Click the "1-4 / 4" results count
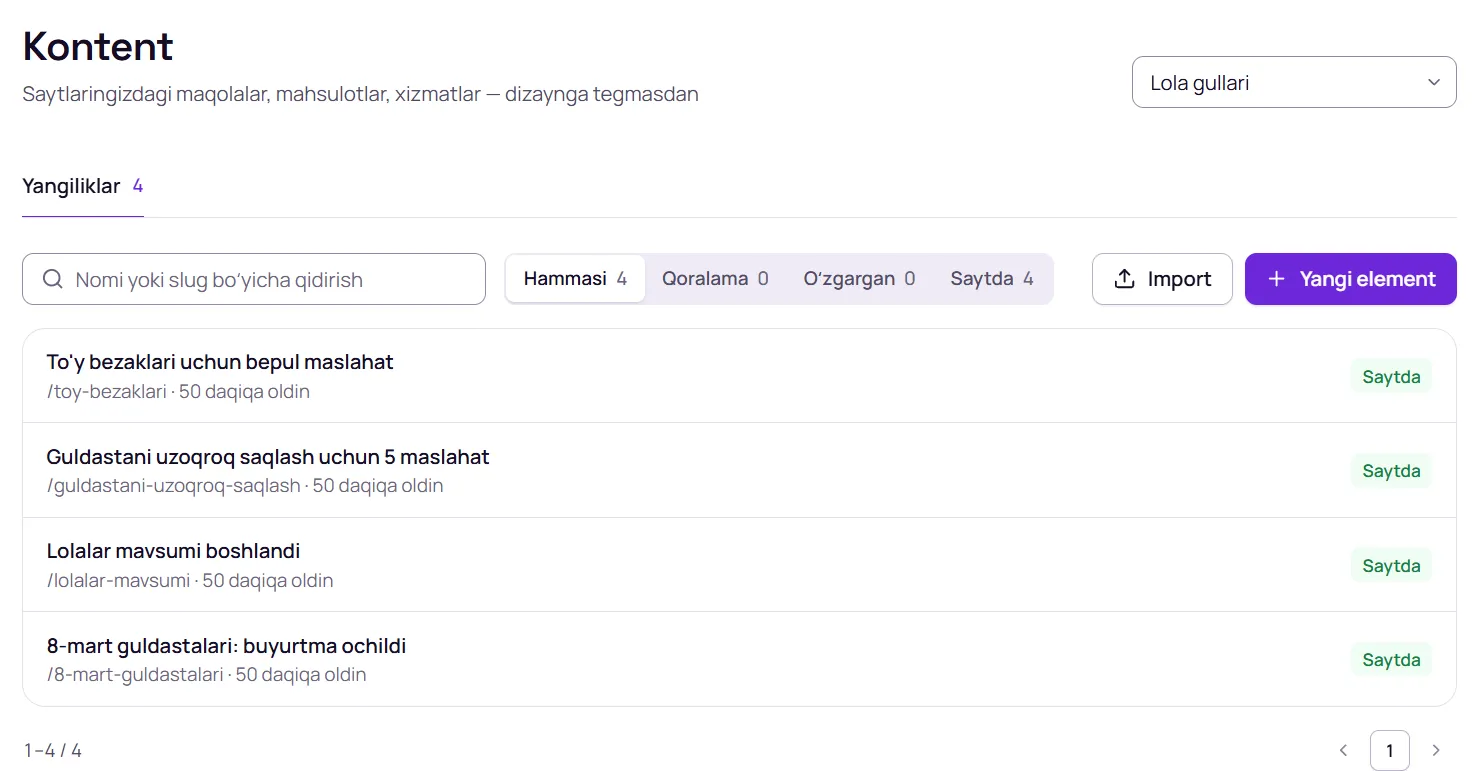The image size is (1476, 771). point(53,750)
